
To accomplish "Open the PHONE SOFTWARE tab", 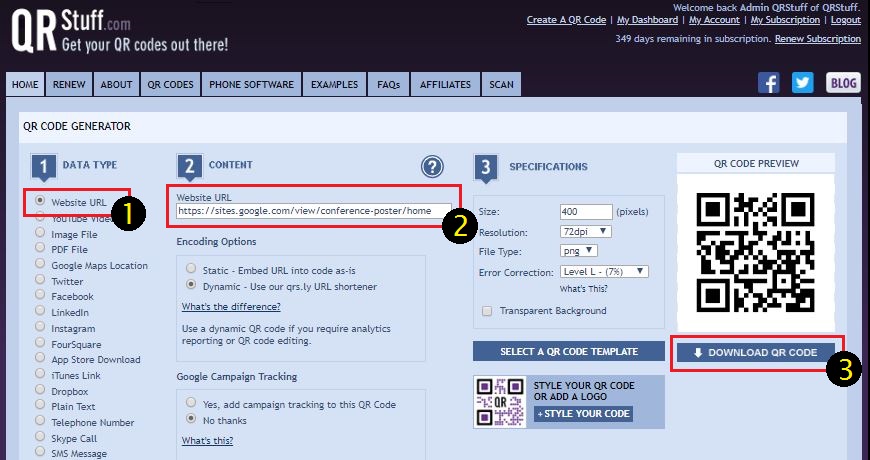I will click(x=251, y=84).
